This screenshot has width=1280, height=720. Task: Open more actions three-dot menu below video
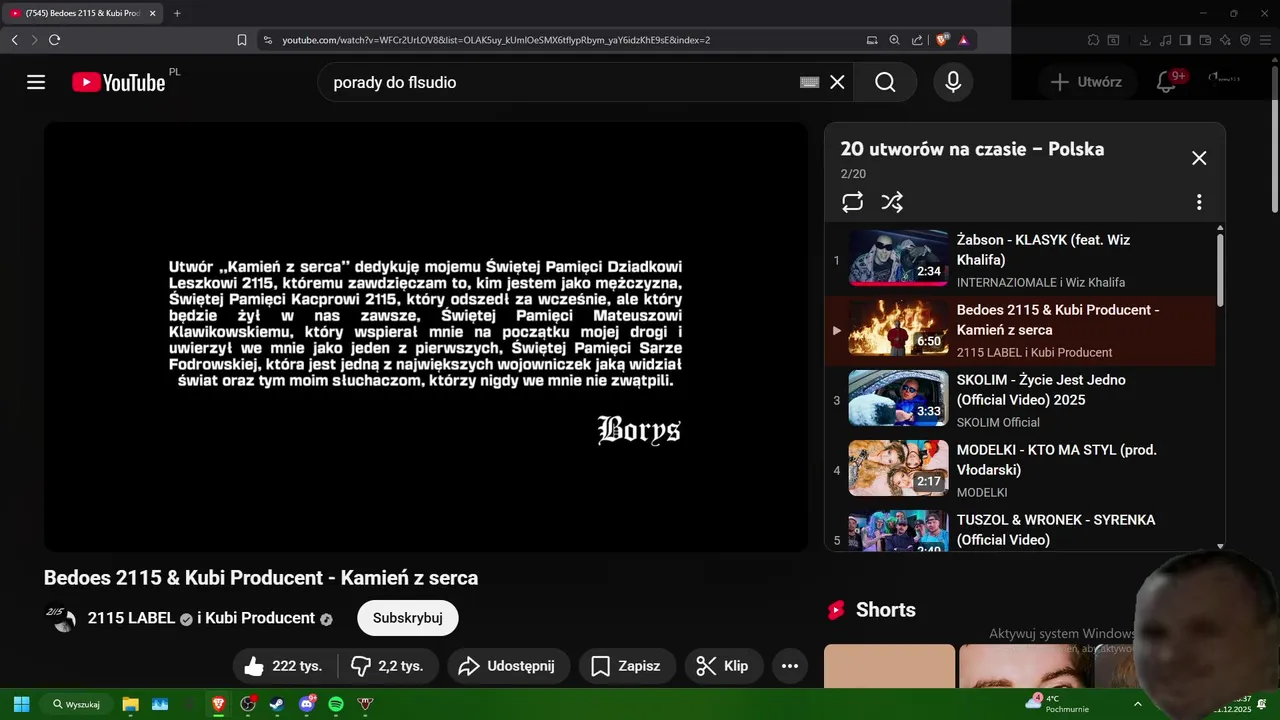[790, 666]
